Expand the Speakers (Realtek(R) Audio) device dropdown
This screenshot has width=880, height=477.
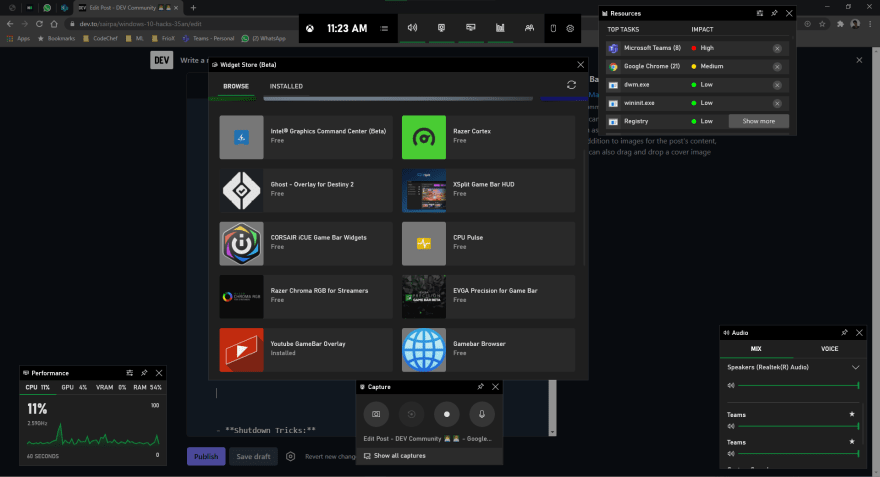(855, 368)
